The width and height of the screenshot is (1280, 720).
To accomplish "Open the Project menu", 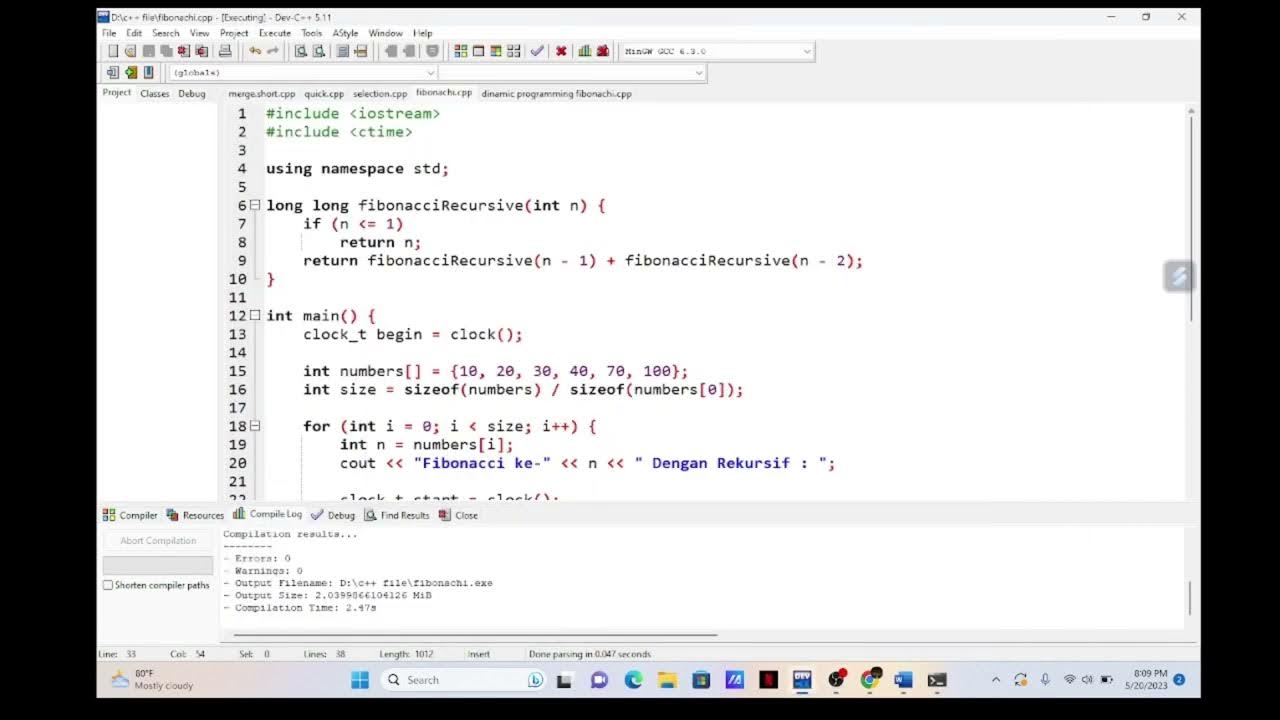I will pos(234,33).
